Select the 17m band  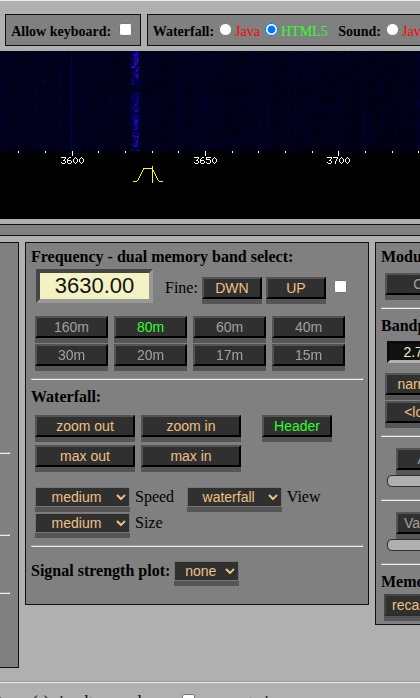(x=229, y=355)
